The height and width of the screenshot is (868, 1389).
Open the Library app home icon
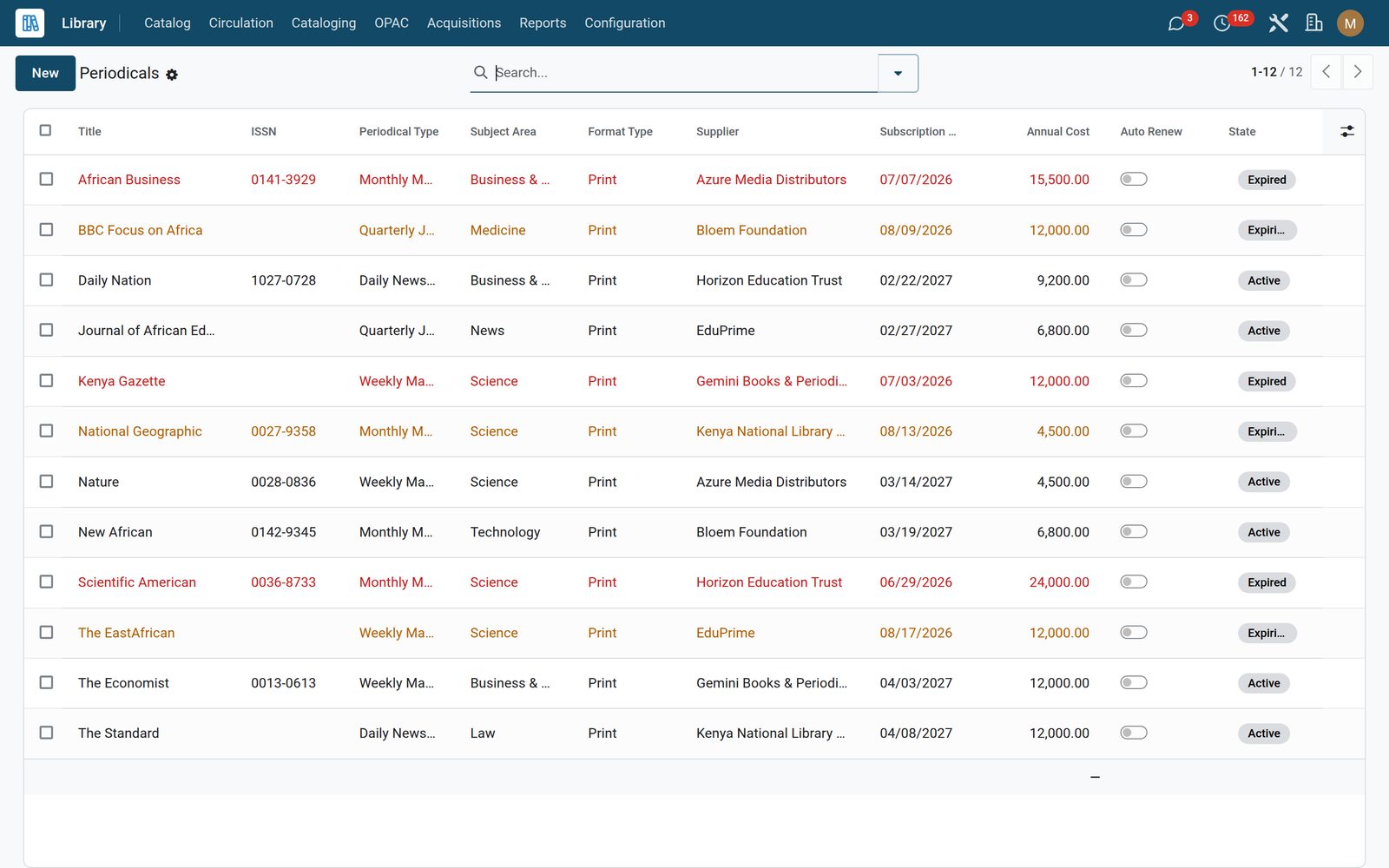pos(30,23)
